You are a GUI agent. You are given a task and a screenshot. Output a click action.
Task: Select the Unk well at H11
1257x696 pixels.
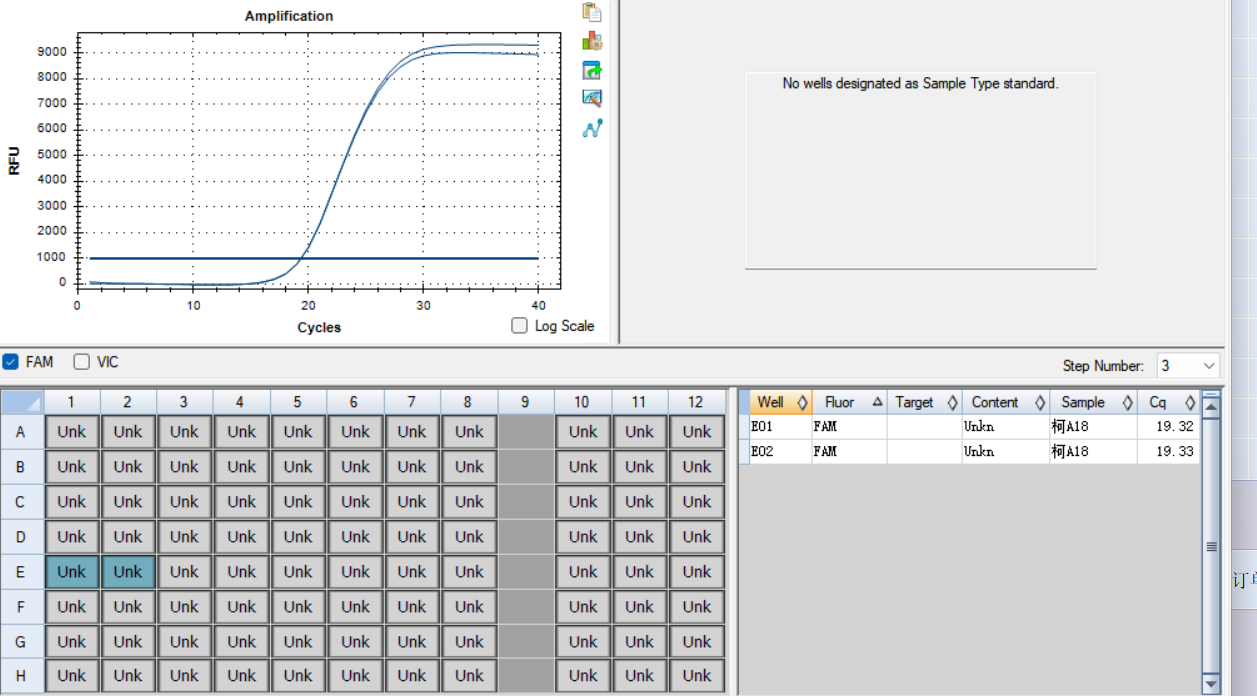640,676
